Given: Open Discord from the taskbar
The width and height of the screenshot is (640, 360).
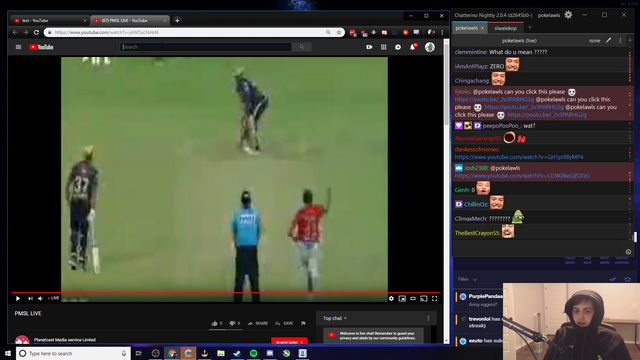Looking at the screenshot, I should coord(270,353).
